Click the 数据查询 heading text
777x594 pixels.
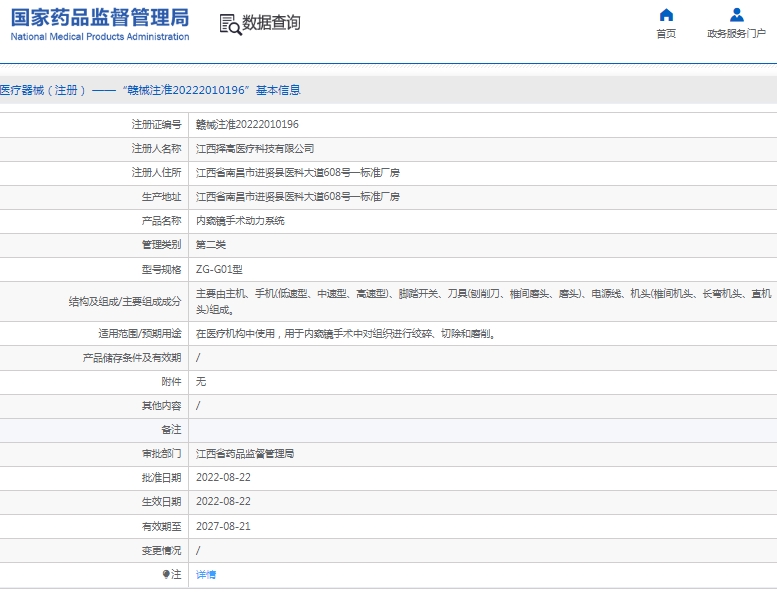point(271,23)
